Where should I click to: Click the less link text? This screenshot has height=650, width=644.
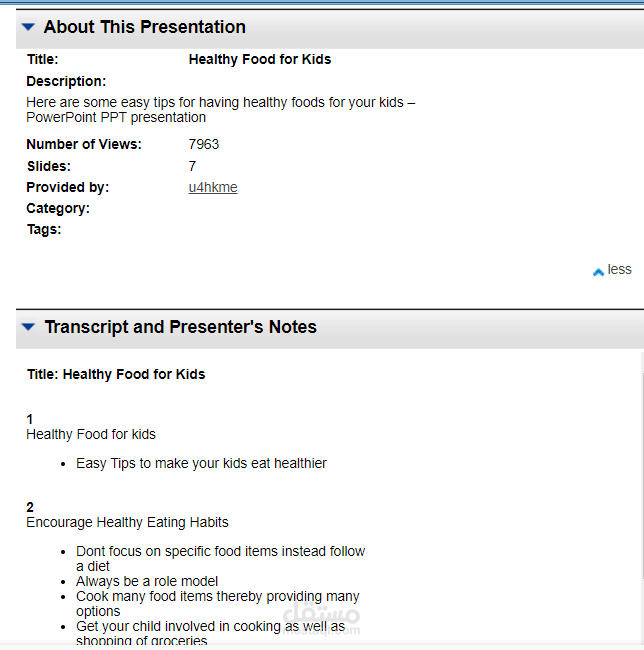[620, 269]
